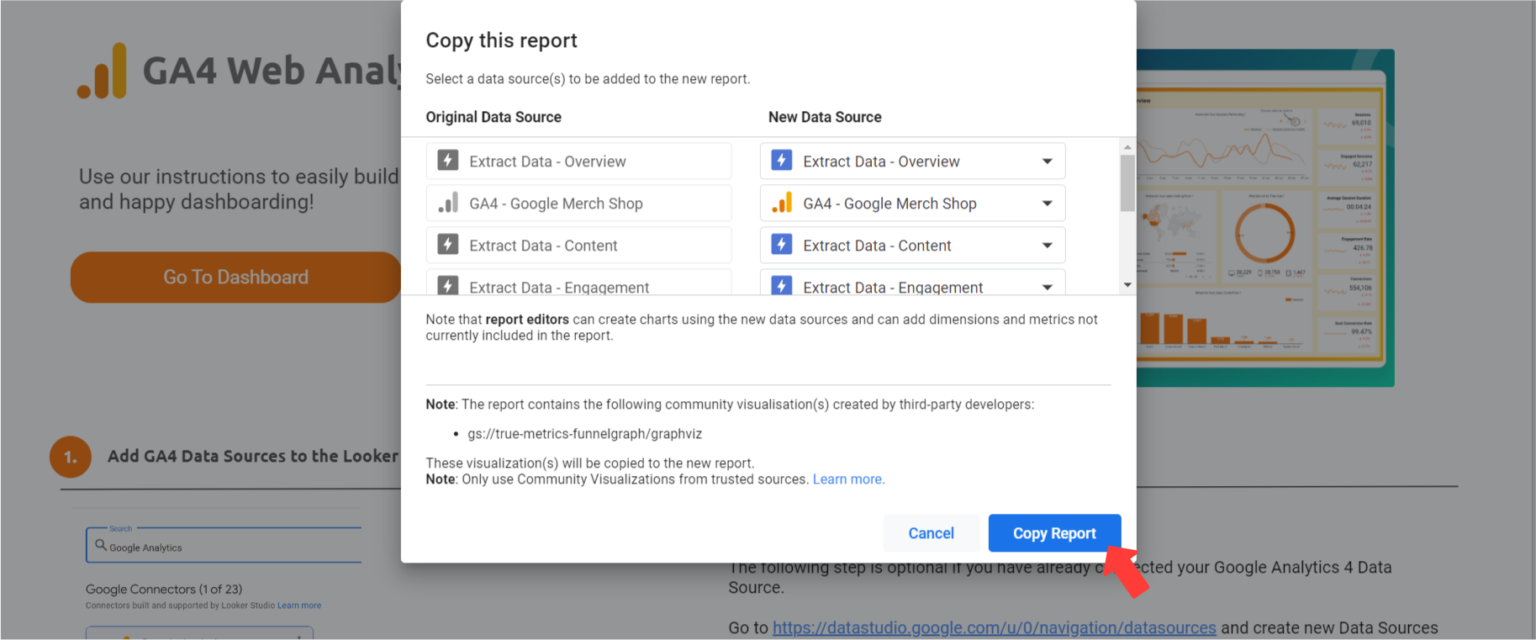Click the GA4 Web Analytics logo icon
The width and height of the screenshot is (1536, 640).
102,72
